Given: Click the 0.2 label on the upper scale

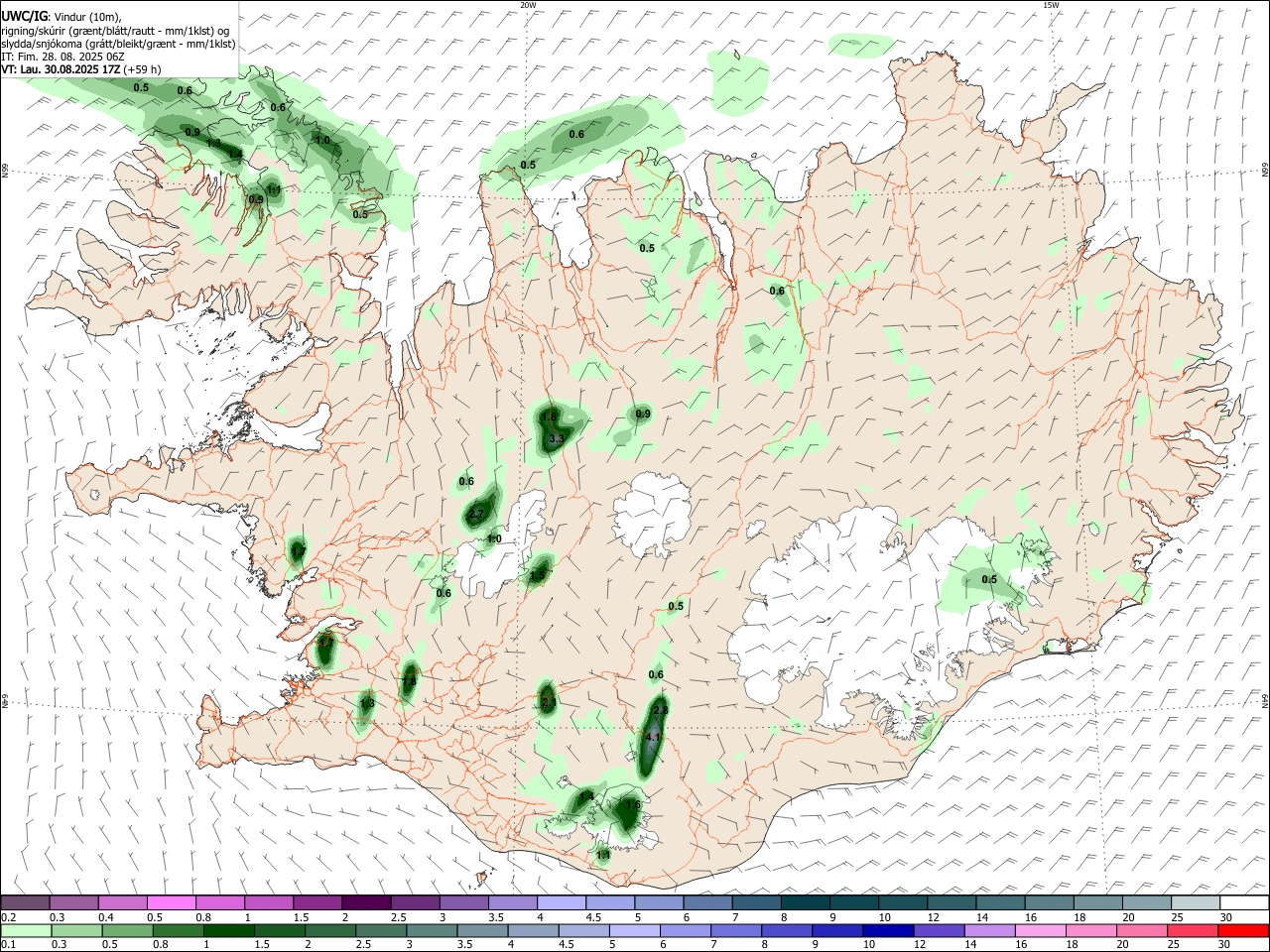Looking at the screenshot, I should [x=8, y=917].
